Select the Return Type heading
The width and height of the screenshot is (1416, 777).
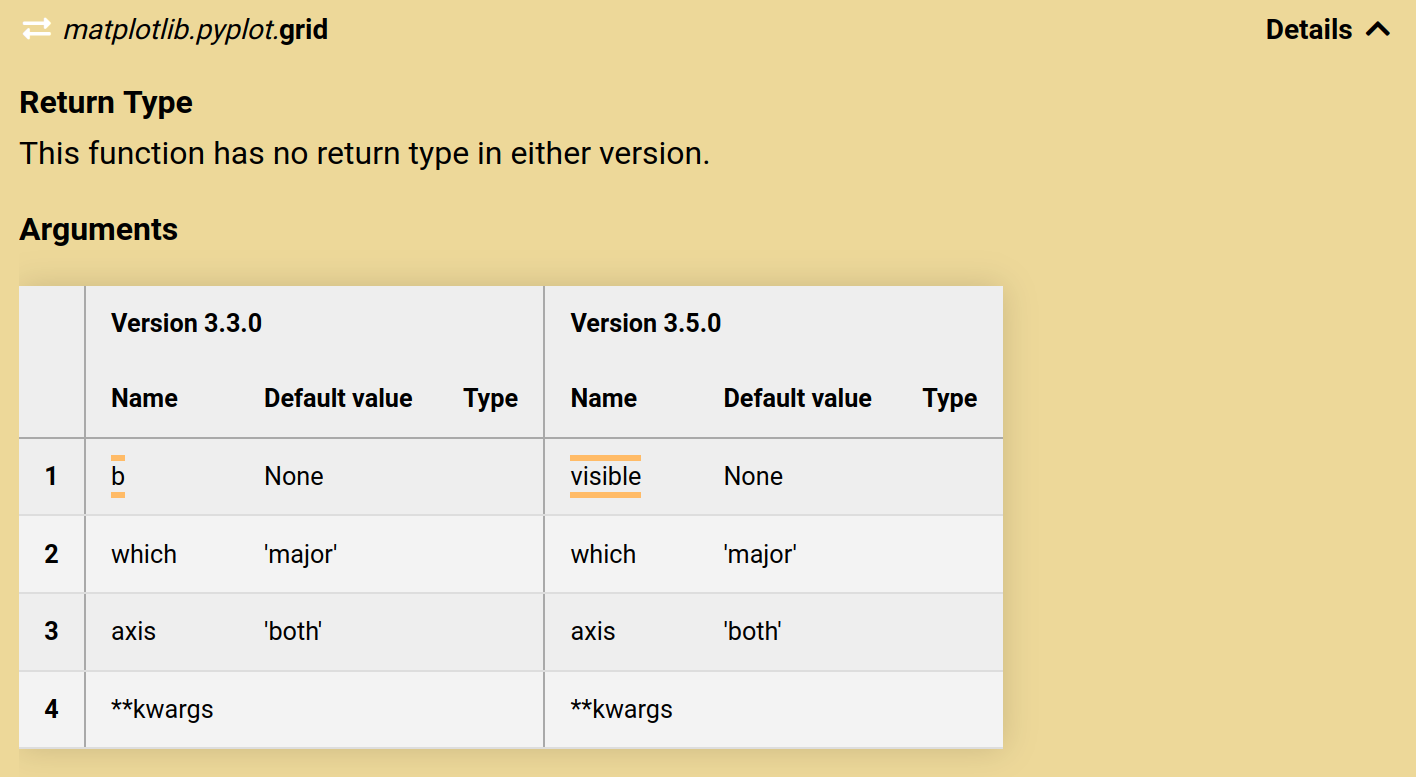pos(106,103)
